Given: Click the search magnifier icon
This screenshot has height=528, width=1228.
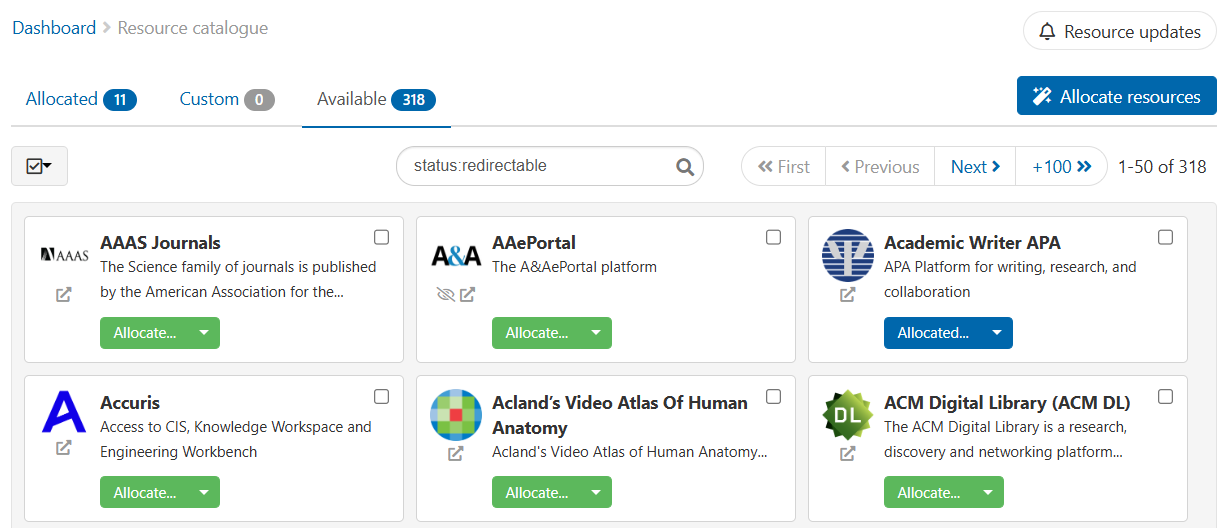Looking at the screenshot, I should coord(685,167).
